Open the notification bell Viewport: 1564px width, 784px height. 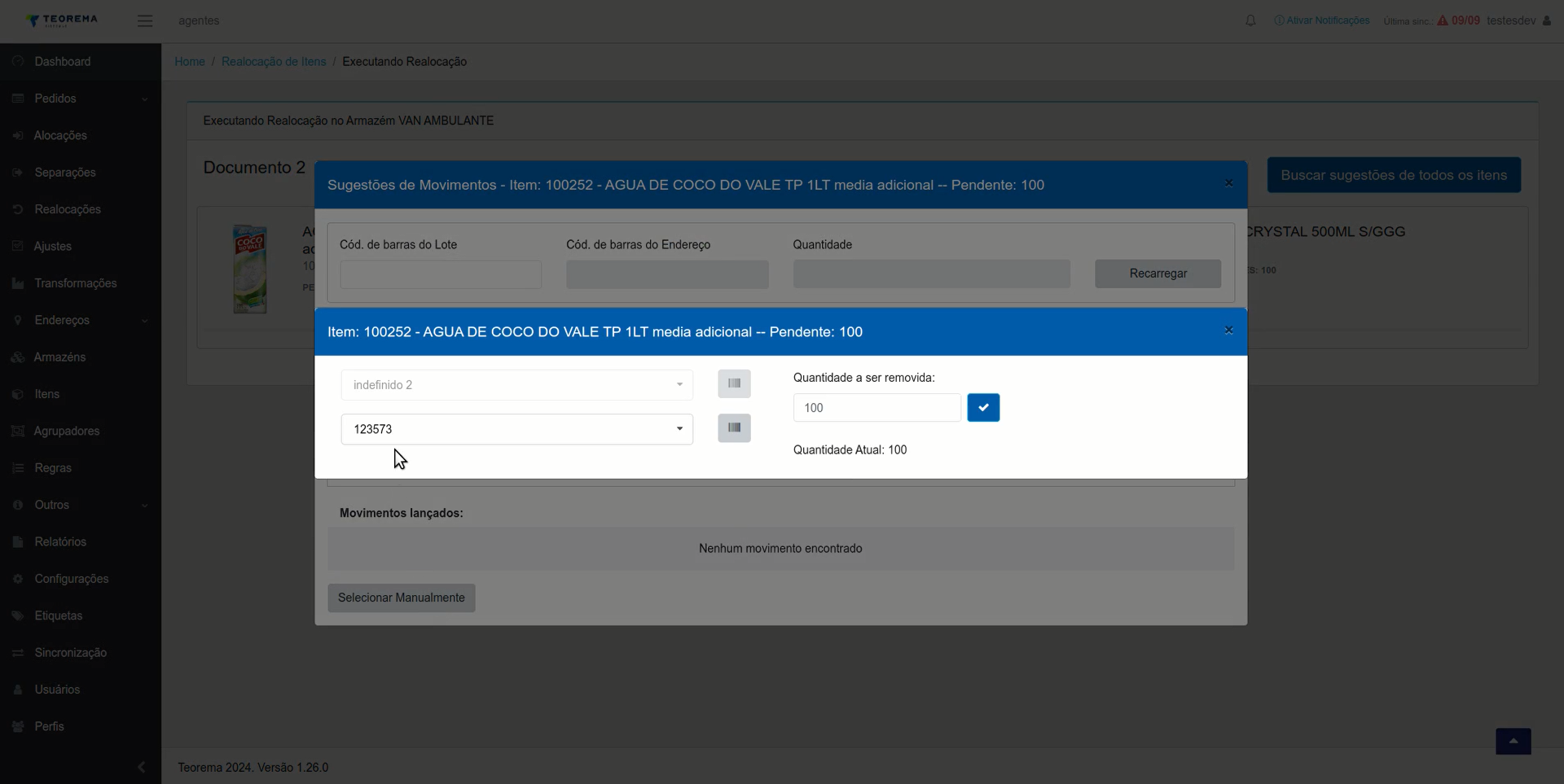(x=1250, y=20)
